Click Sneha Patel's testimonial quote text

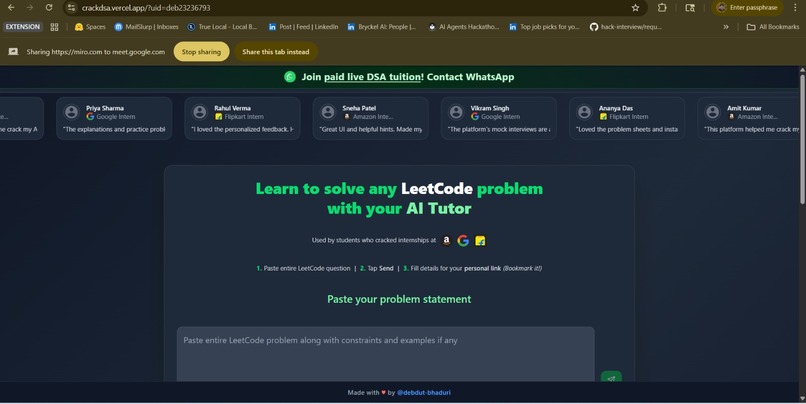pos(371,130)
